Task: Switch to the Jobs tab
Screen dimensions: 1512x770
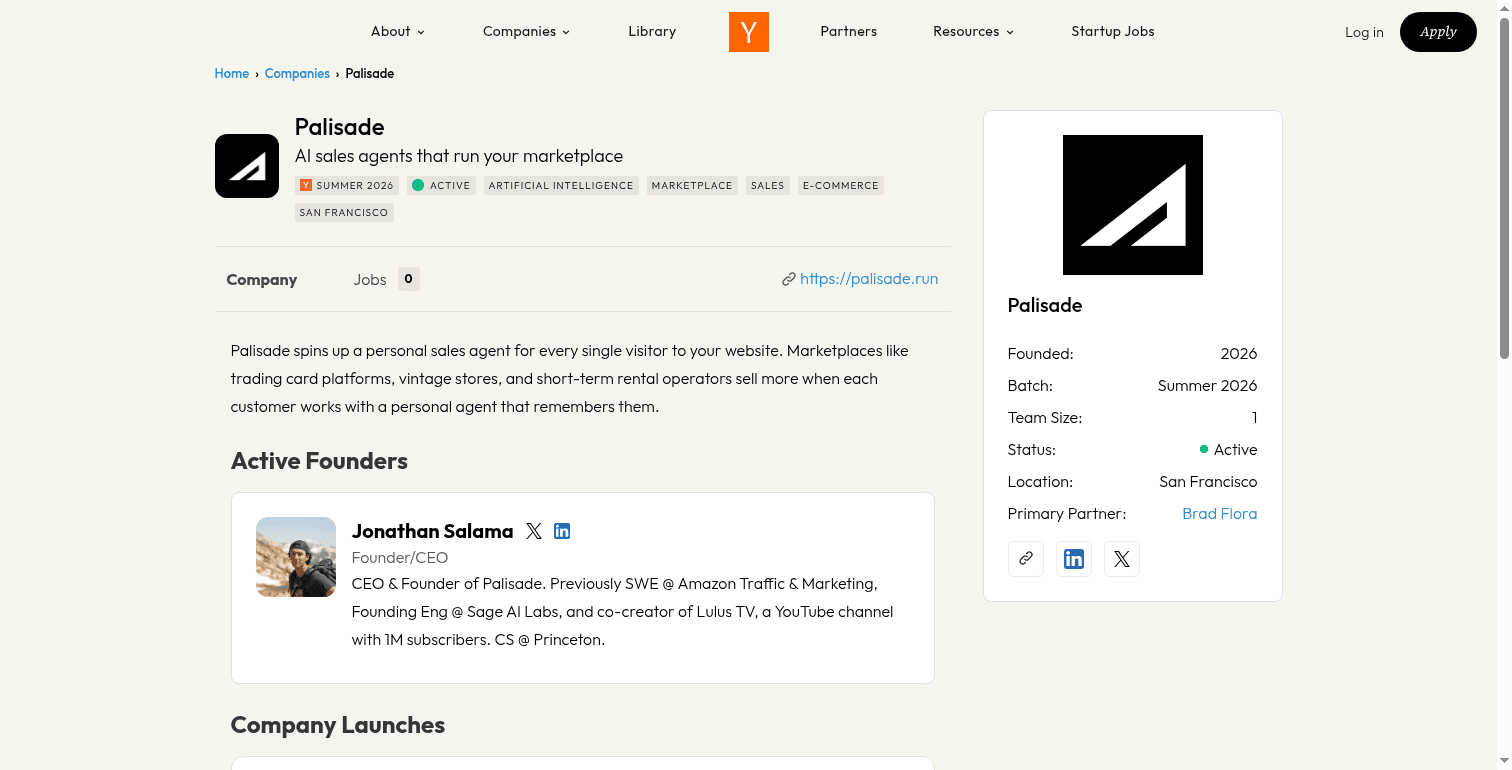Action: [386, 279]
